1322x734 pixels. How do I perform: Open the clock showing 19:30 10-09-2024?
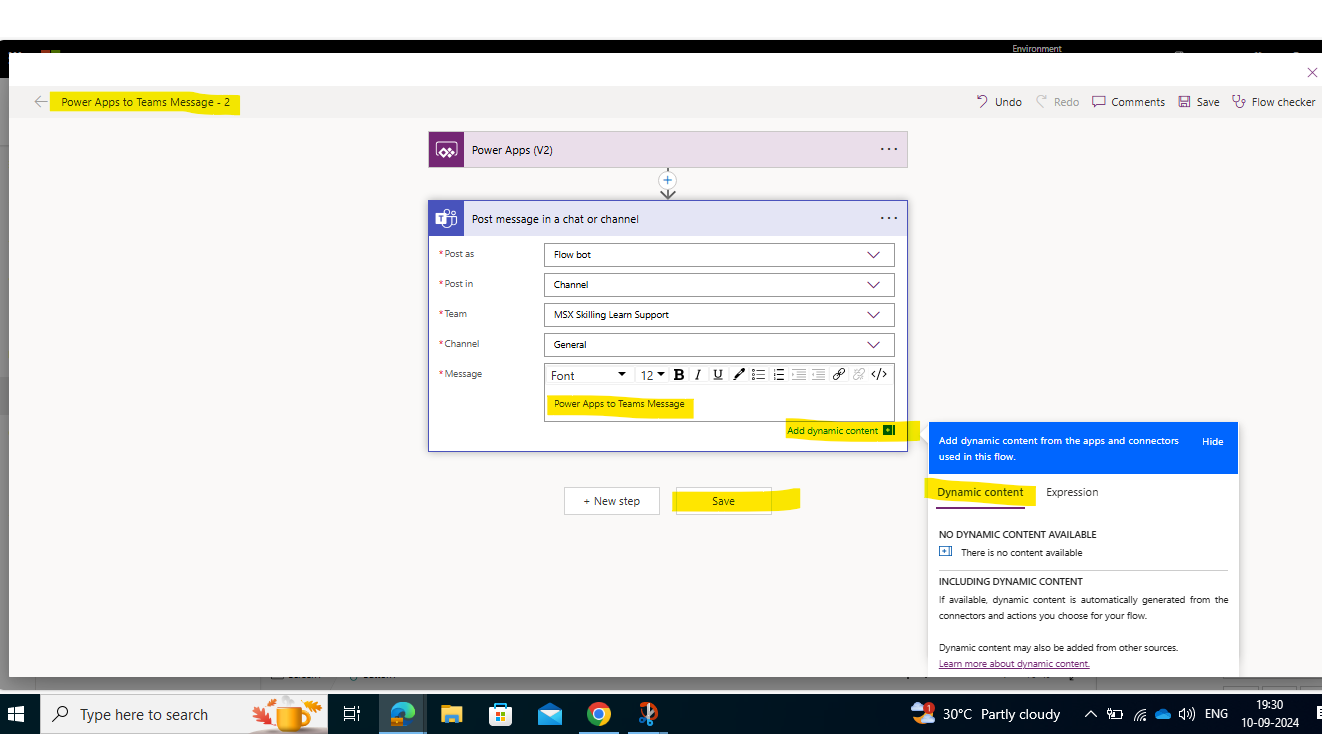point(1268,714)
